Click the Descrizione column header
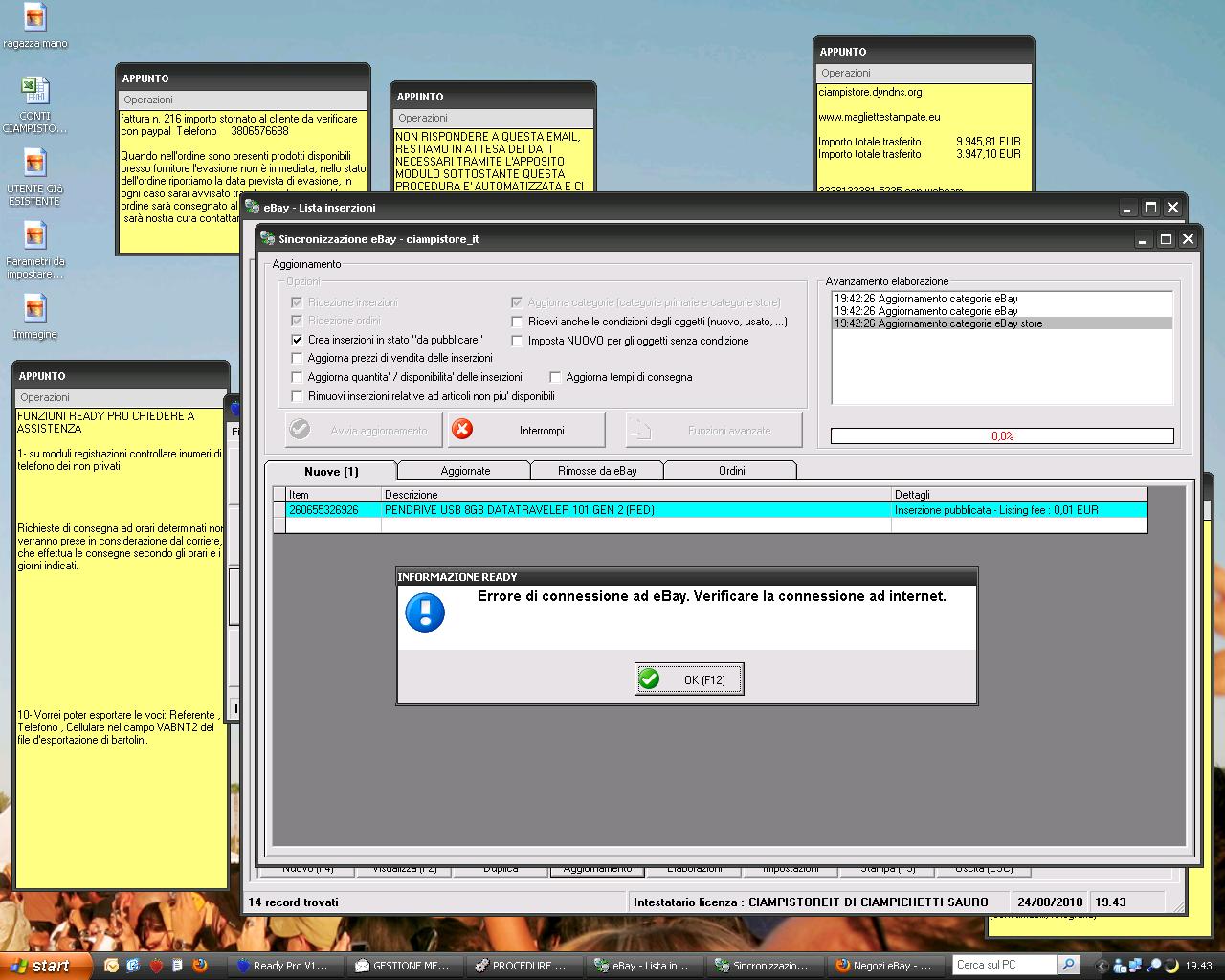This screenshot has width=1225, height=980. [635, 495]
